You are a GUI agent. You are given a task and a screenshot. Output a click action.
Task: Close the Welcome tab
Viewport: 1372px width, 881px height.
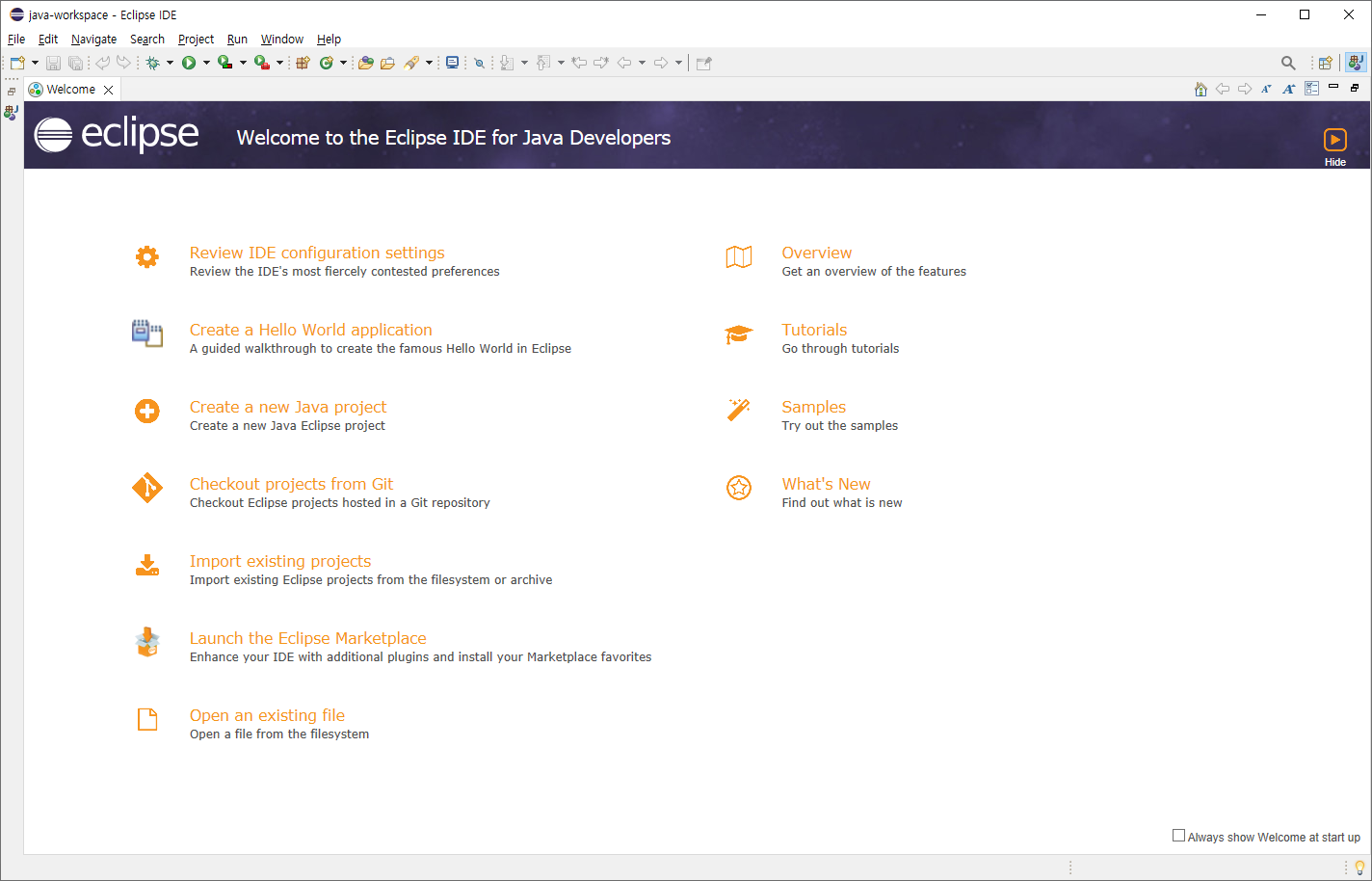[108, 90]
